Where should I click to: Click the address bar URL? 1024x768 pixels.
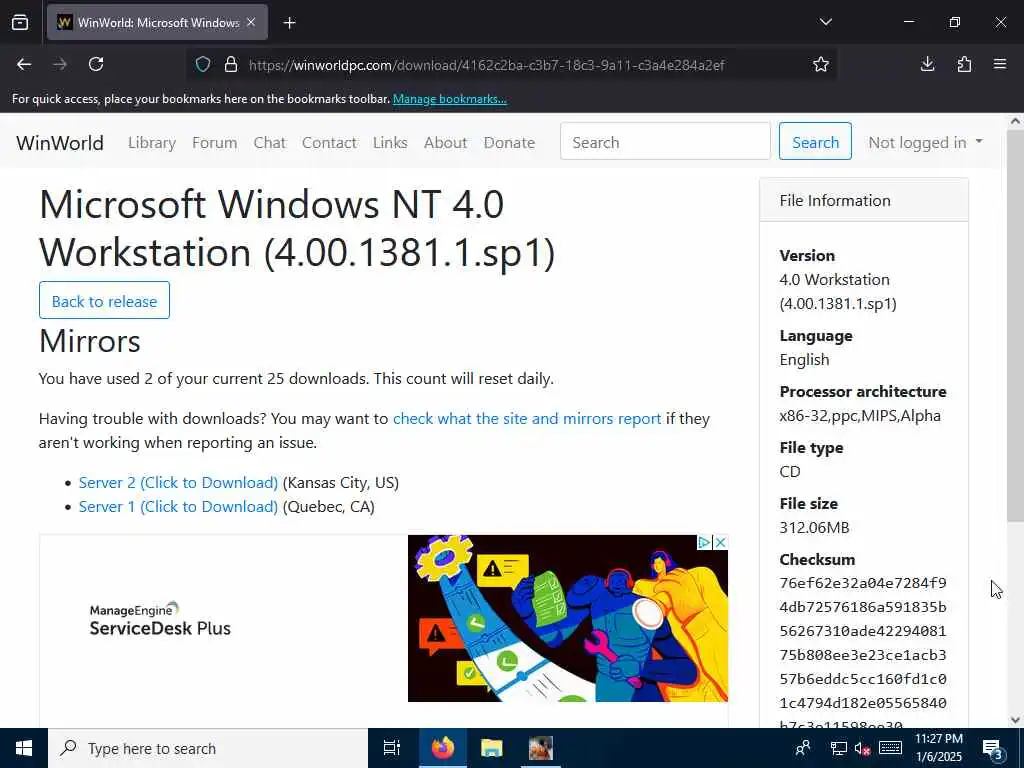tap(487, 65)
